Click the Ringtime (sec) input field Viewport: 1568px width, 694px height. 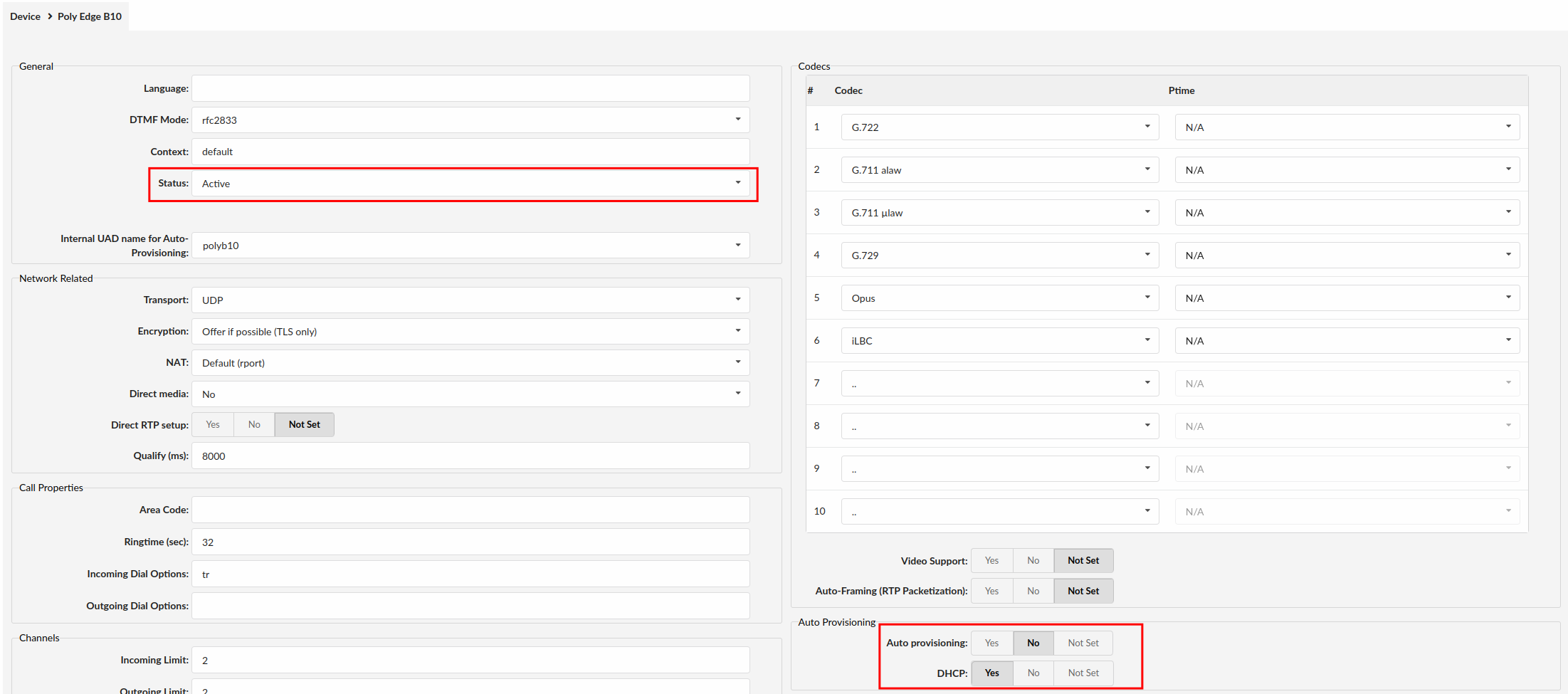pyautogui.click(x=470, y=542)
